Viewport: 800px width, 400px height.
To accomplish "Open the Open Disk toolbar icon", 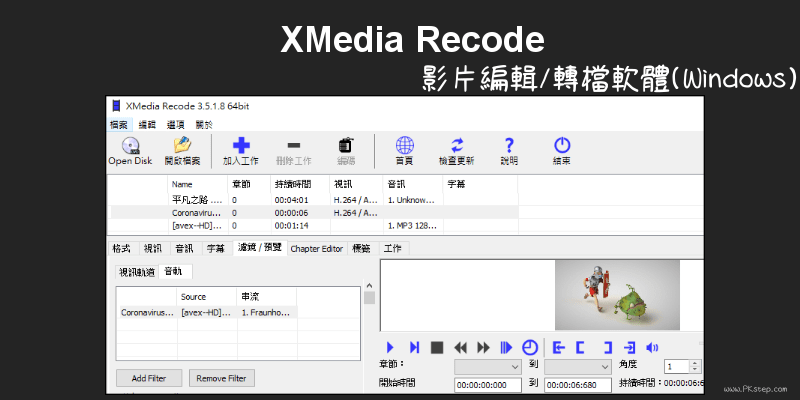I will (131, 146).
